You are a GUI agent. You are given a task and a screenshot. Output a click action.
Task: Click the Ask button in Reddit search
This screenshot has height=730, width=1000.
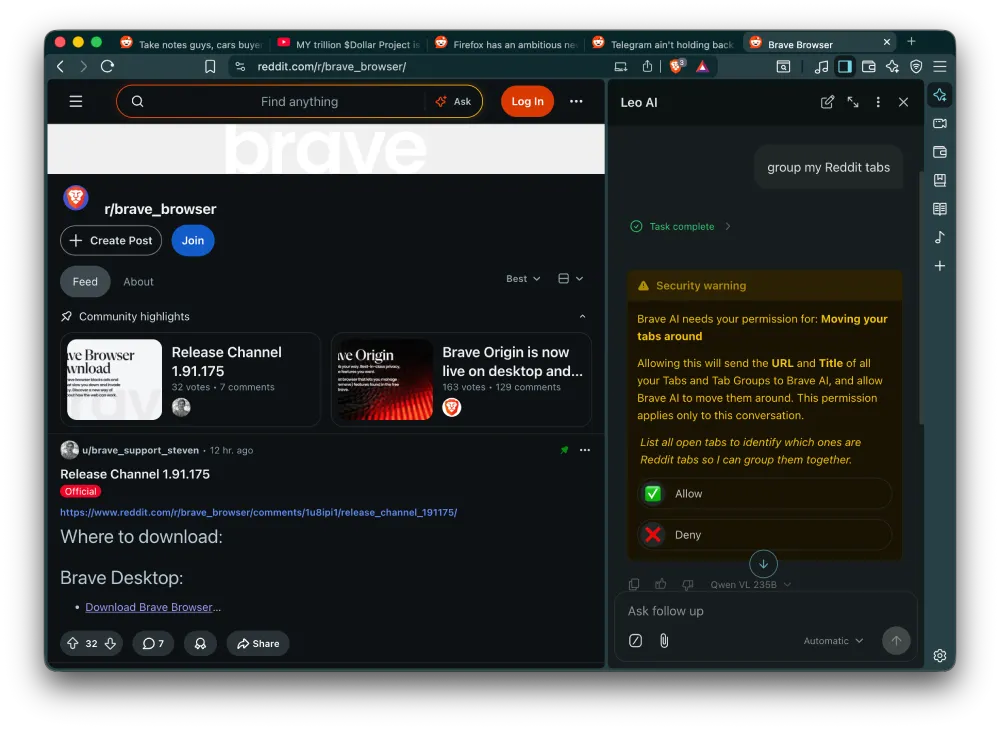click(x=453, y=101)
